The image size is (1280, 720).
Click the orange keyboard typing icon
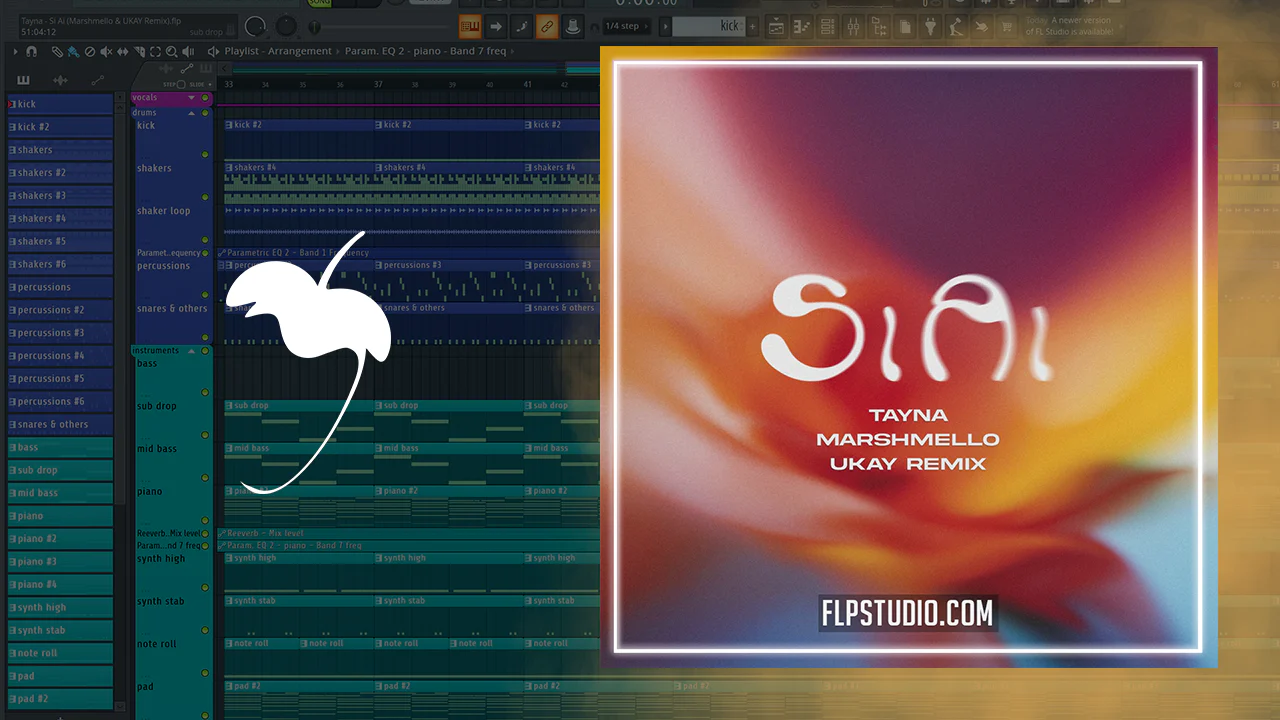[x=470, y=26]
